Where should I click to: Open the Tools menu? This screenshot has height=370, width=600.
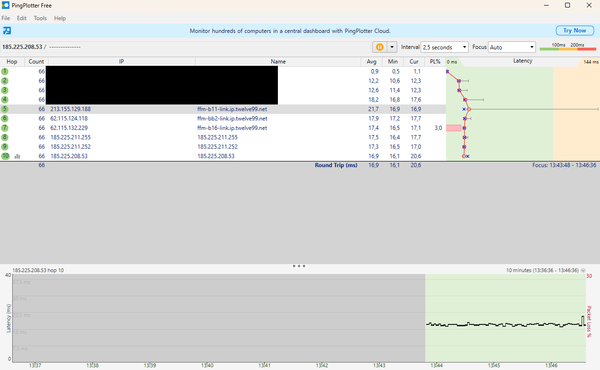coord(40,18)
